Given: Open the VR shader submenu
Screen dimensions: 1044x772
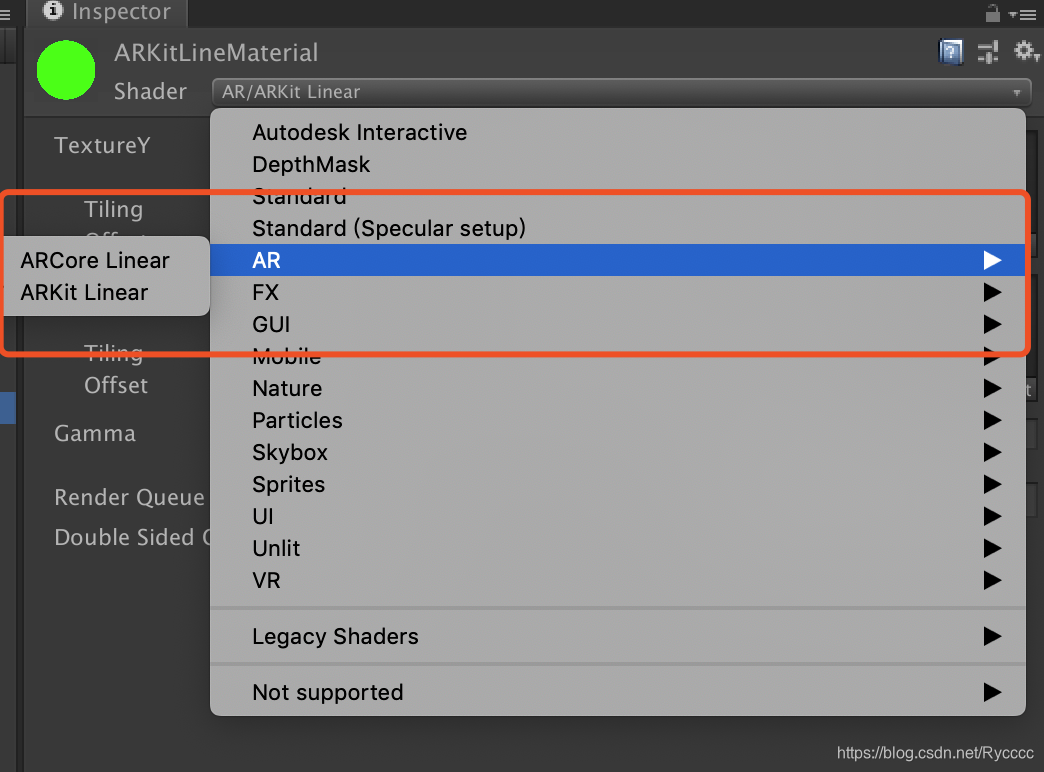Looking at the screenshot, I should click(617, 579).
